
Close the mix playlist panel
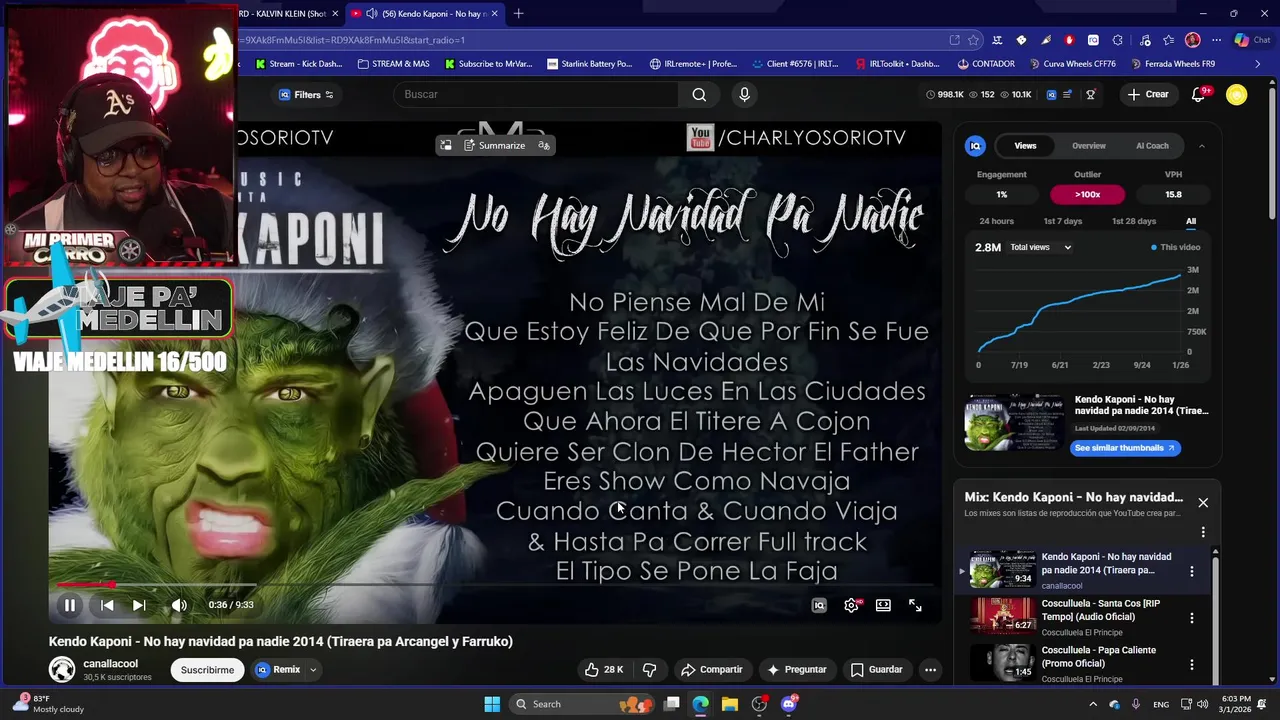1203,503
